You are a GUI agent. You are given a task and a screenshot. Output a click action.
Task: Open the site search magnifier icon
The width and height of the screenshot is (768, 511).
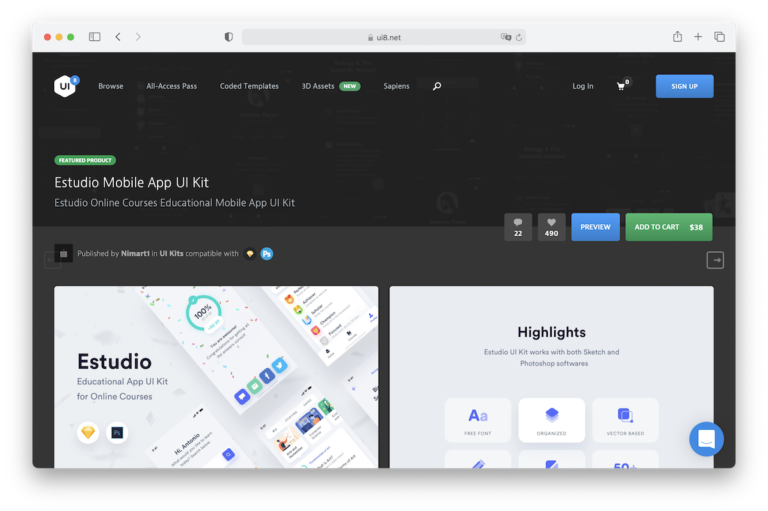pos(437,86)
